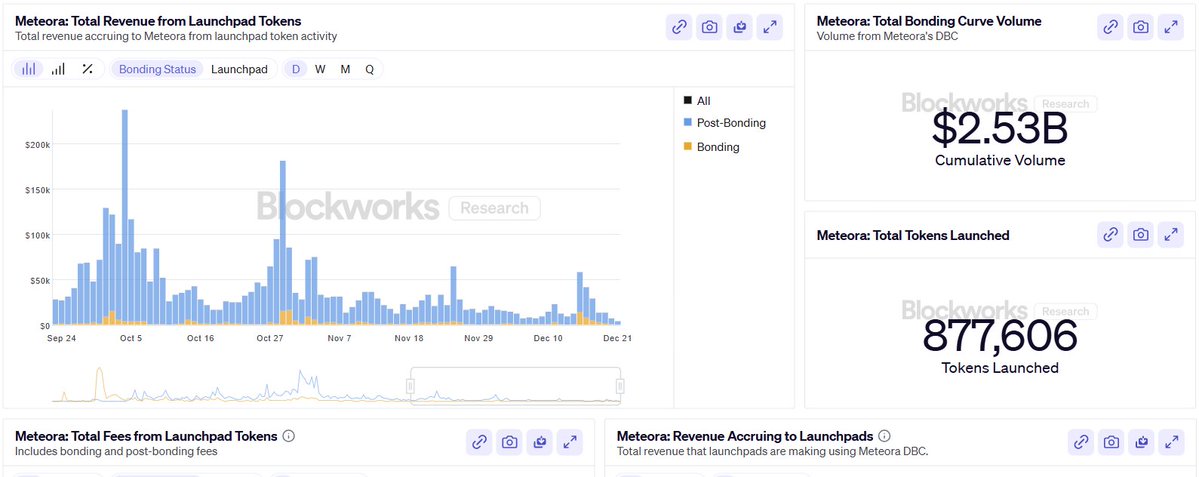Screen dimensions: 1199x477
Task: Set interval to quarterly (Q)
Action: pyautogui.click(x=369, y=70)
